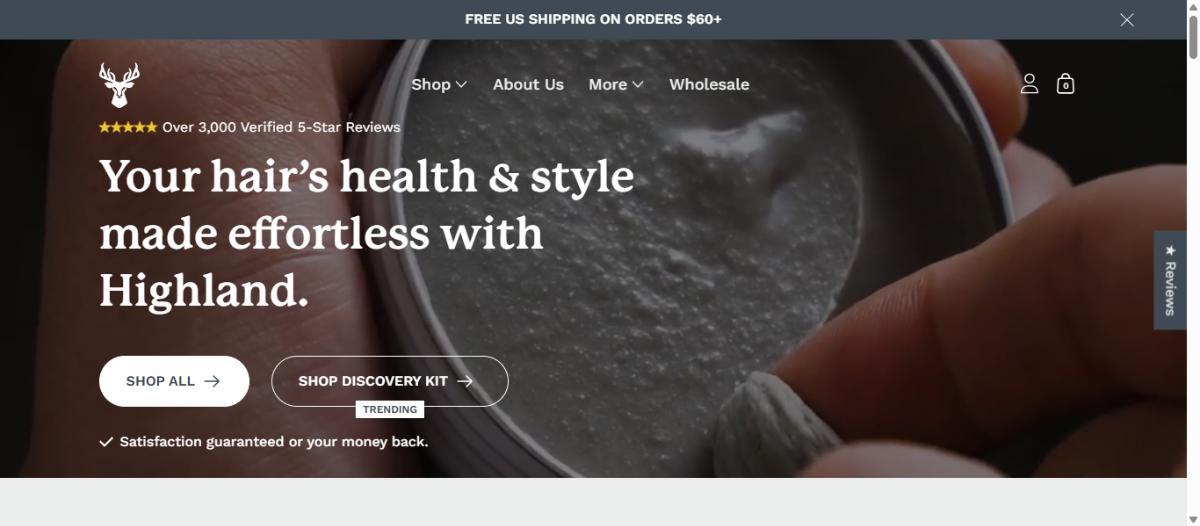Click the five gold stars rating

coord(128,127)
